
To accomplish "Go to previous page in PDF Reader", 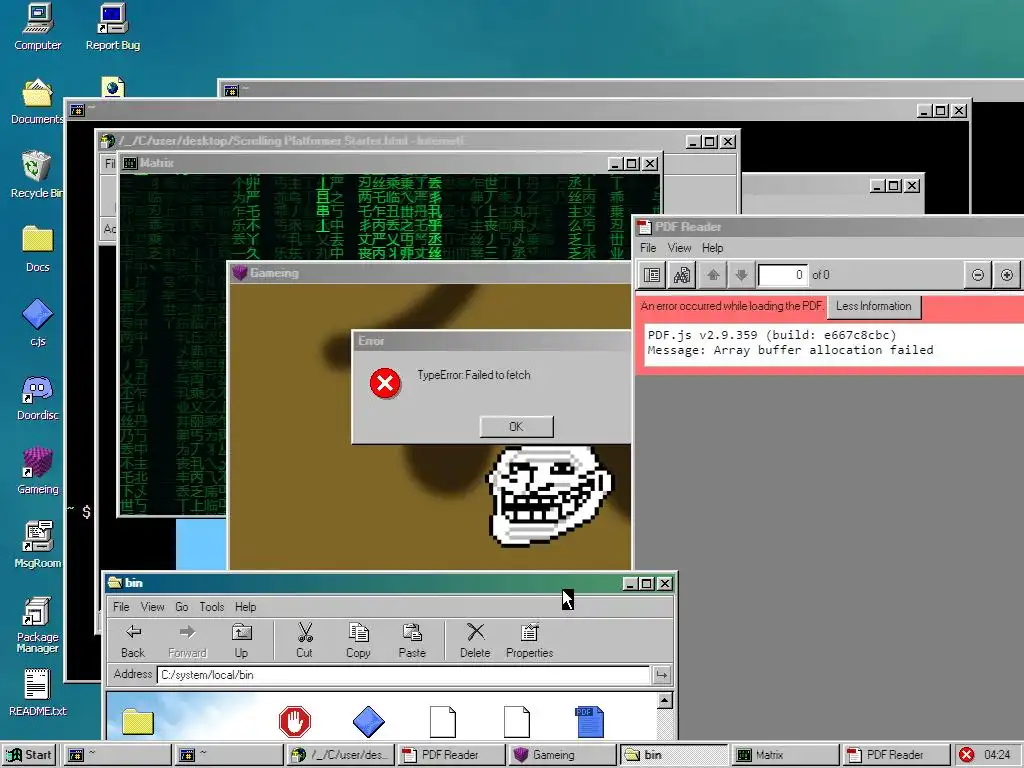I will point(712,275).
